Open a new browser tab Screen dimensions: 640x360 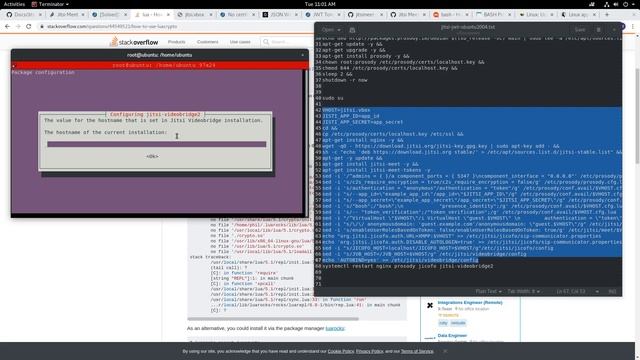point(607,14)
